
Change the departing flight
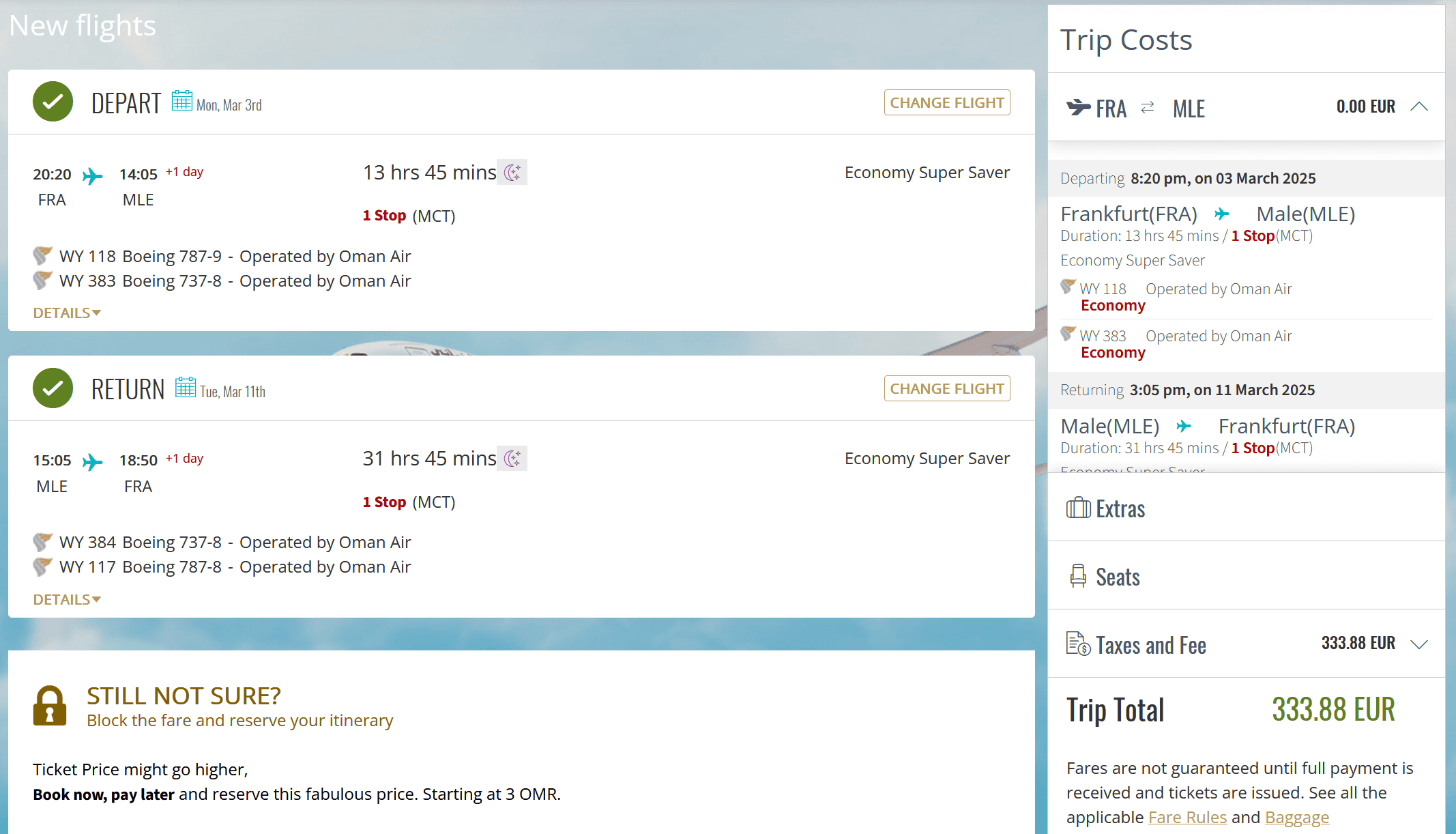click(946, 103)
